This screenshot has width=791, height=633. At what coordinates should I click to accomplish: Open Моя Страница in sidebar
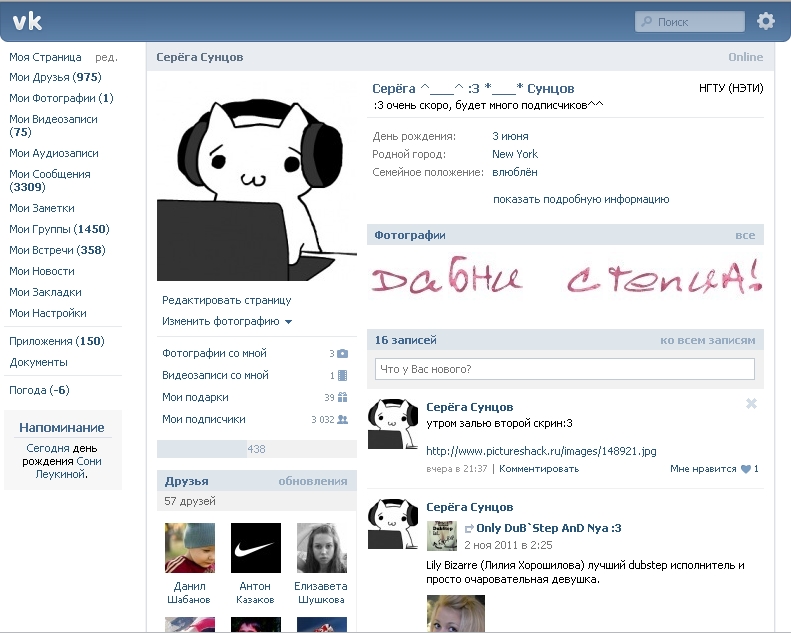45,57
